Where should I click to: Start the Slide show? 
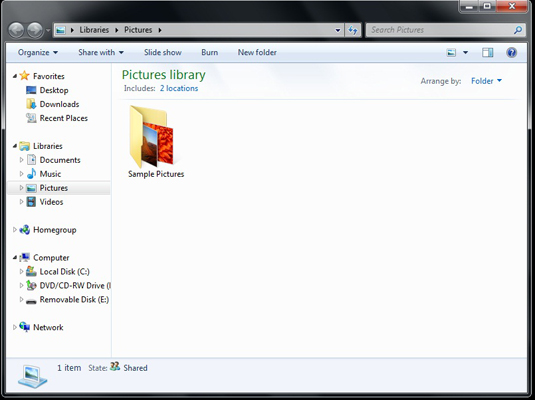click(x=163, y=53)
